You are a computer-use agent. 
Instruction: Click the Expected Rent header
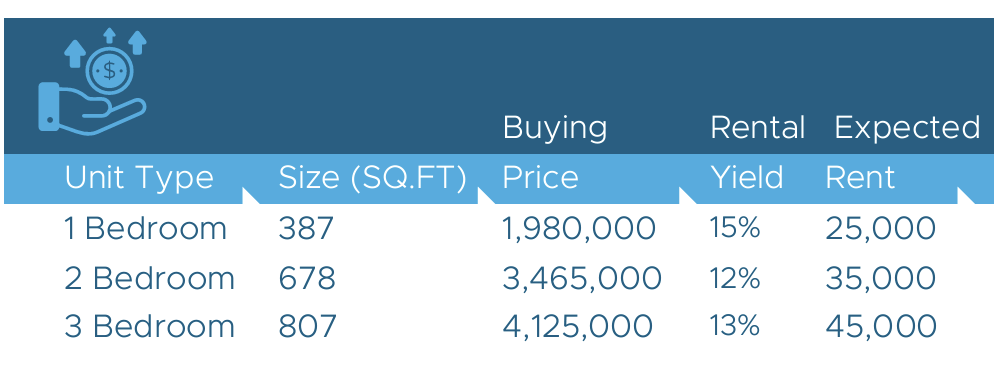pos(903,152)
